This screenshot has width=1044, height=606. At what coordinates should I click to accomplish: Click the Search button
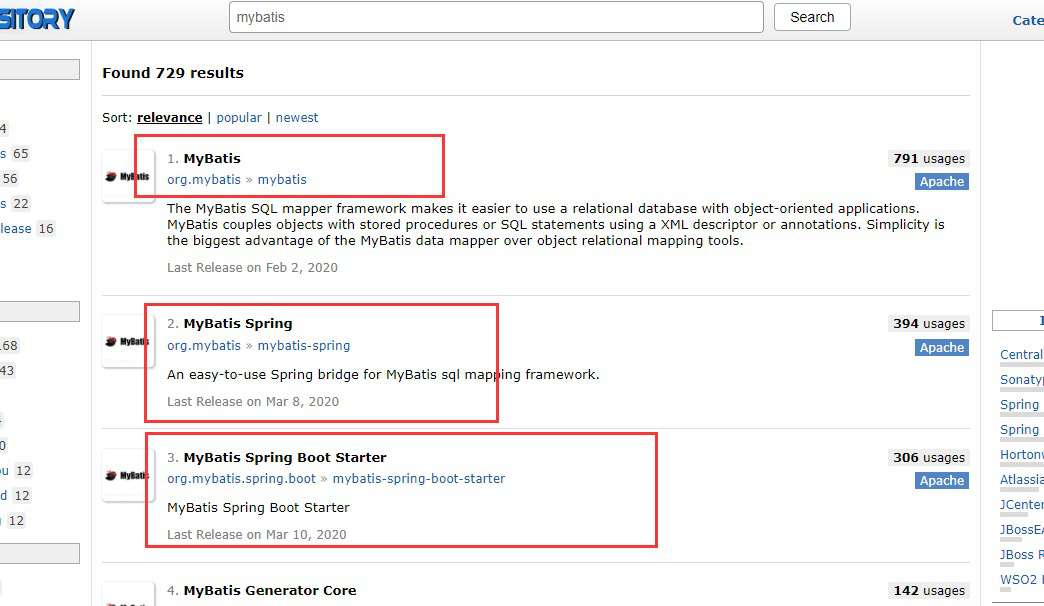pos(812,17)
